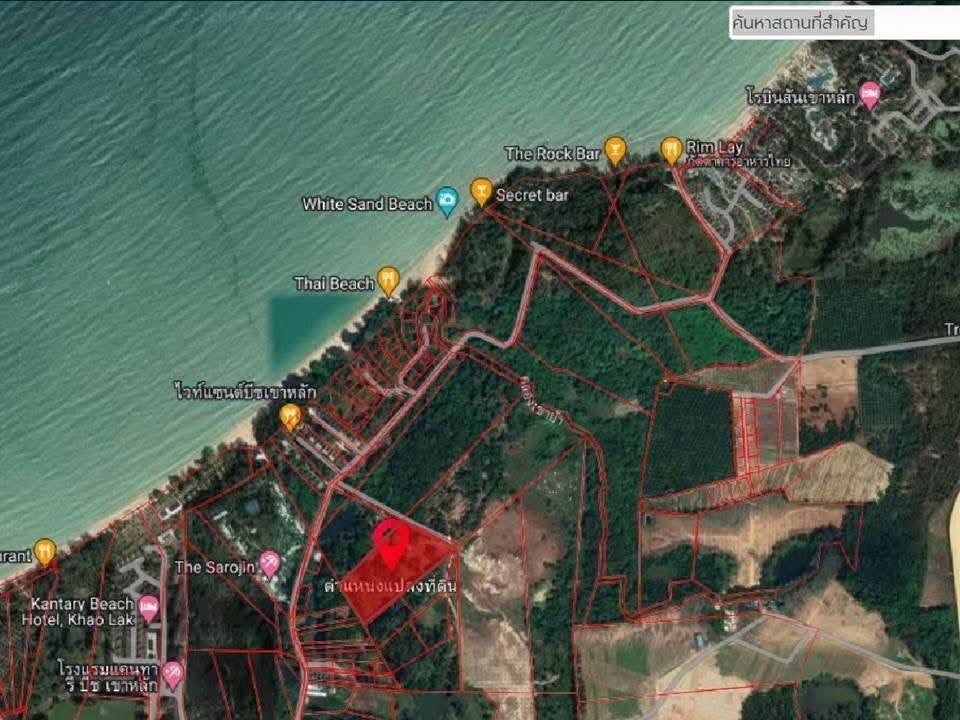Screen dimensions: 960x720
Task: Click the ไวท์แซนด์บีชเขาหลัก label text
Action: pos(245,391)
